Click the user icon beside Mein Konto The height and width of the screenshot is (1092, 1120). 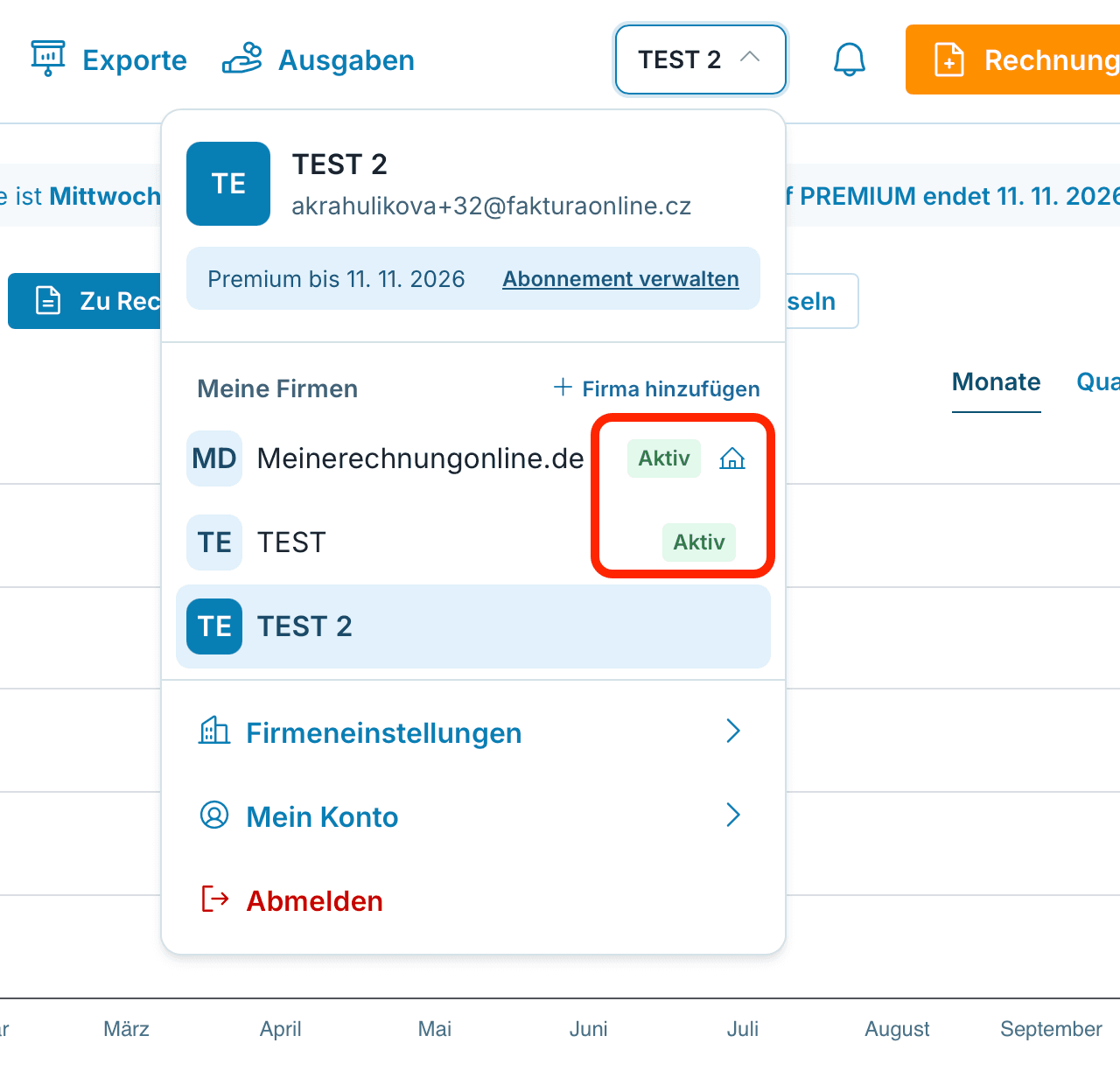pyautogui.click(x=214, y=815)
